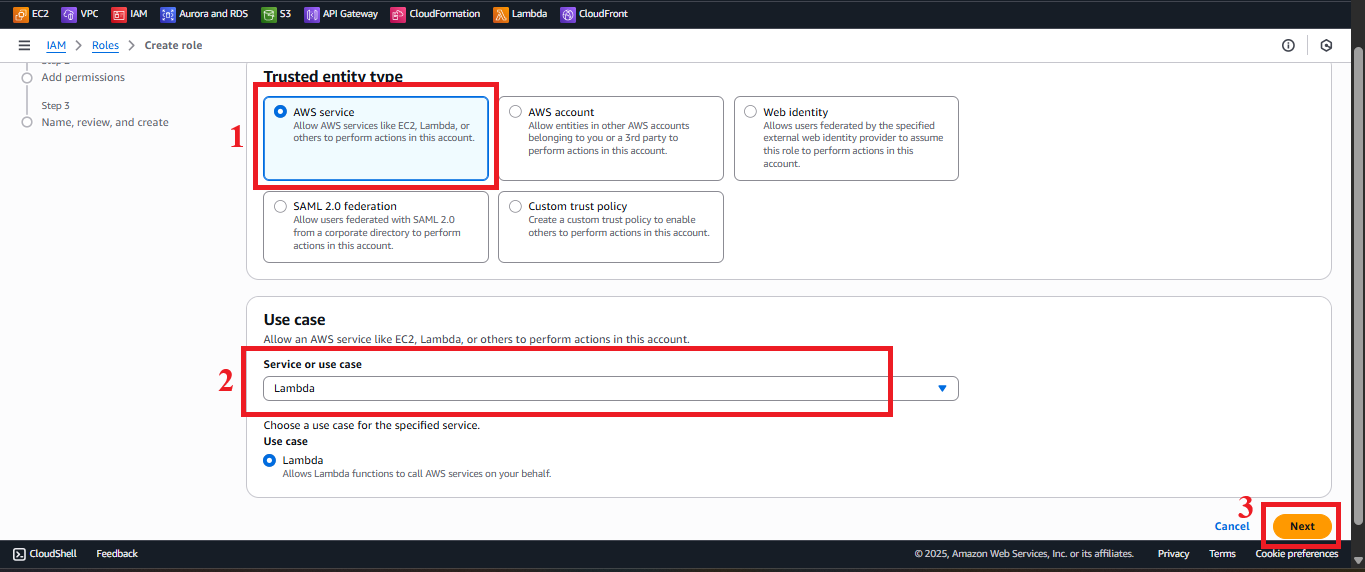Click the Create role breadcrumb text

coord(173,45)
